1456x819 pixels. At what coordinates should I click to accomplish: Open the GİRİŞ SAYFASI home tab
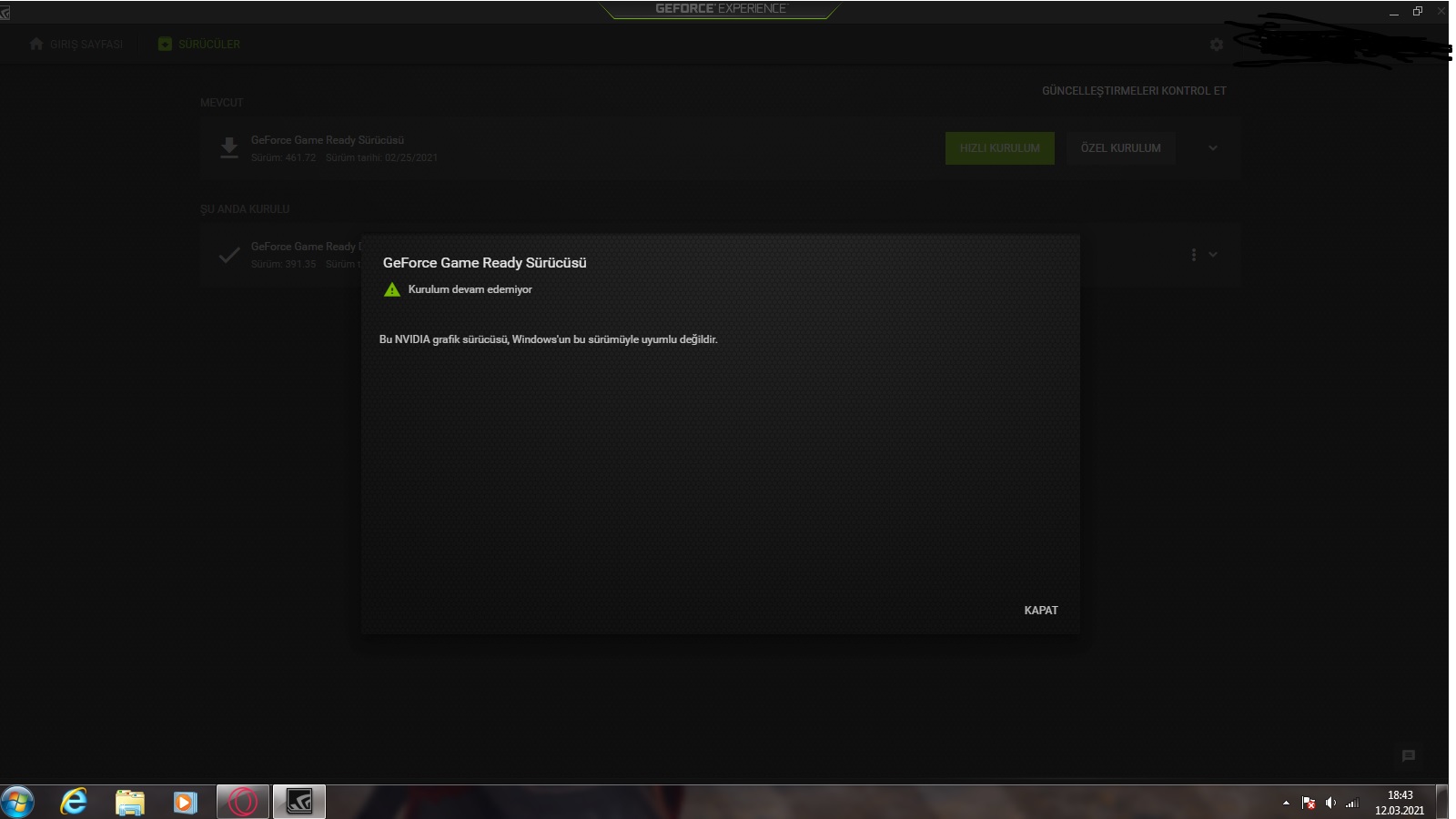pos(76,44)
